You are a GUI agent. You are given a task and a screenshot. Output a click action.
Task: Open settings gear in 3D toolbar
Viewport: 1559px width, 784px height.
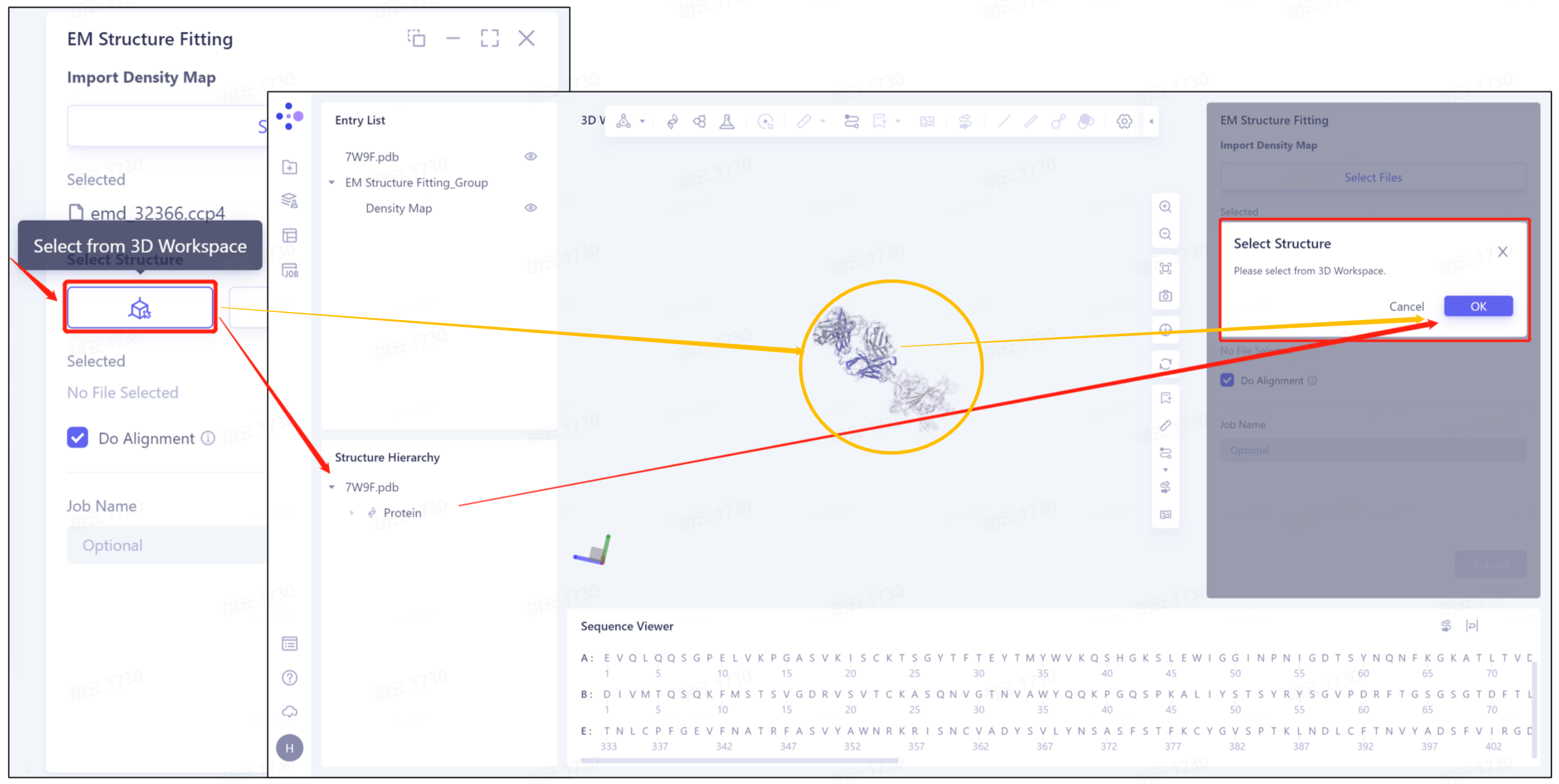point(1124,122)
